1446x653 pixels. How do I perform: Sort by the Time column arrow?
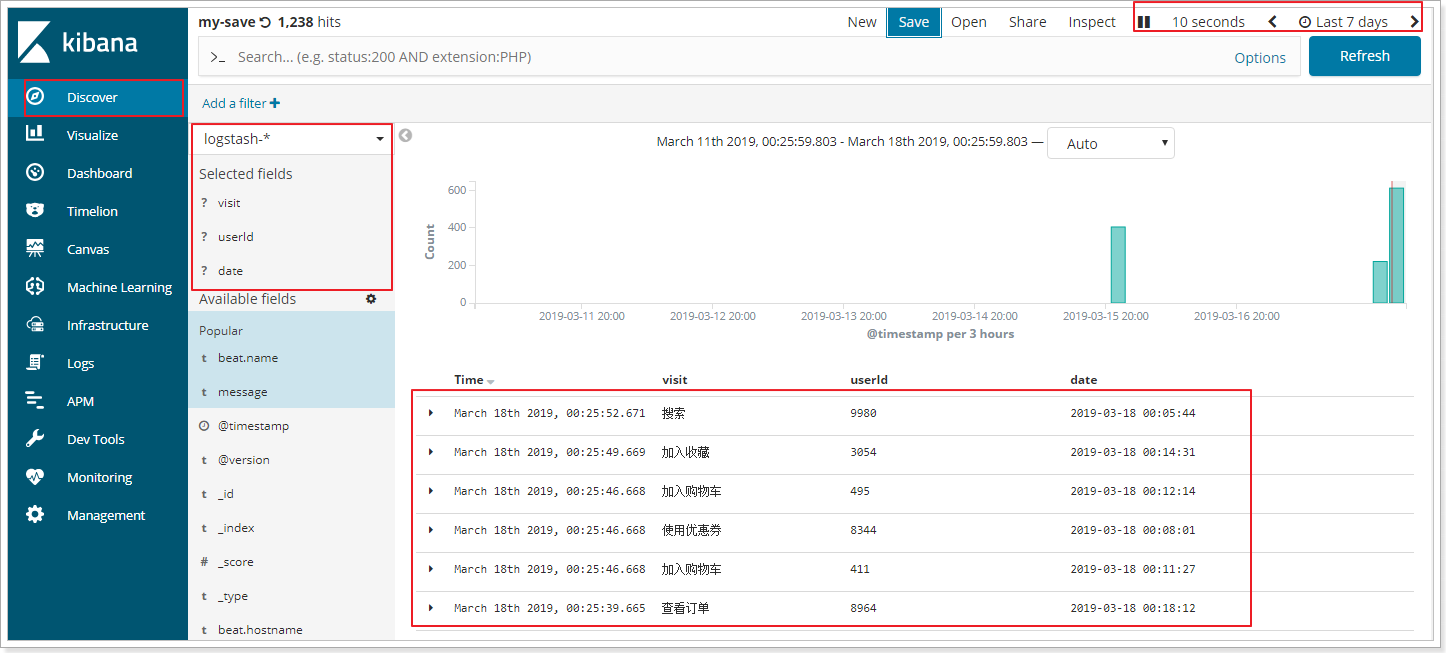click(x=491, y=381)
